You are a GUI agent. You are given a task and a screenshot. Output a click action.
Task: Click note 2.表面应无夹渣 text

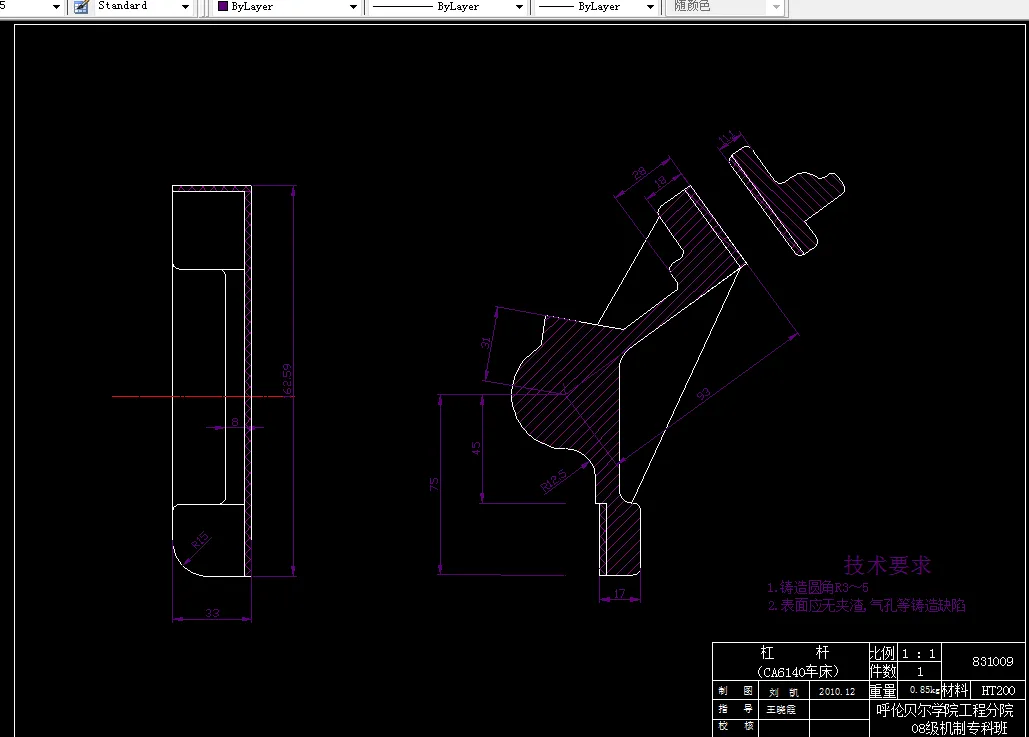[x=866, y=605]
